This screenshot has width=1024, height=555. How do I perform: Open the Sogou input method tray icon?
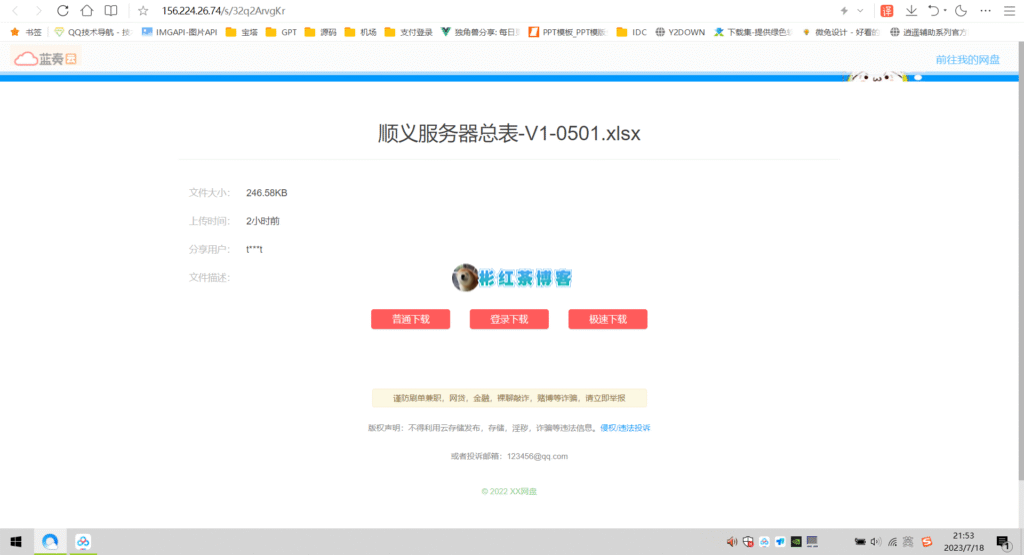pos(927,541)
